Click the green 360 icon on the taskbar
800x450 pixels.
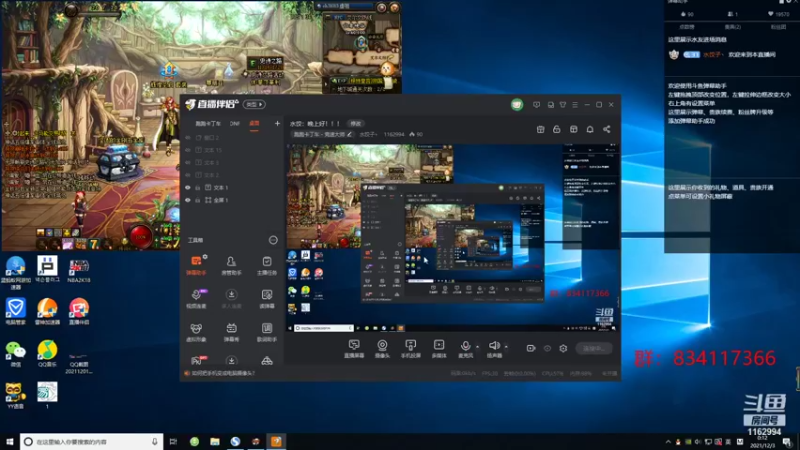point(194,442)
